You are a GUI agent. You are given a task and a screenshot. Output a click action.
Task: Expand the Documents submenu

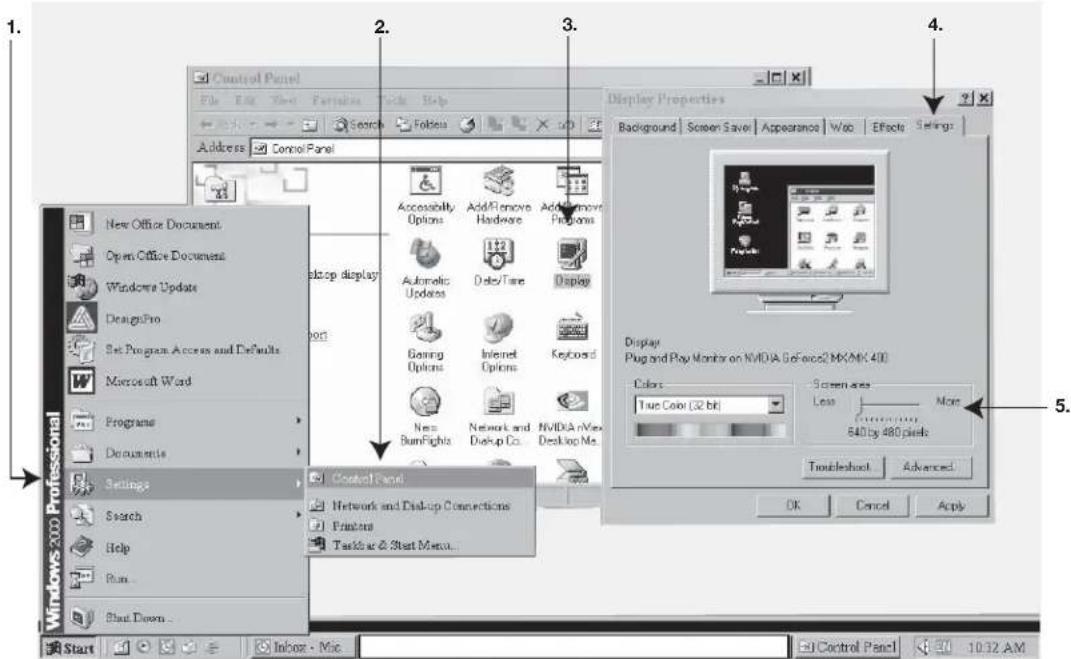pyautogui.click(x=186, y=452)
